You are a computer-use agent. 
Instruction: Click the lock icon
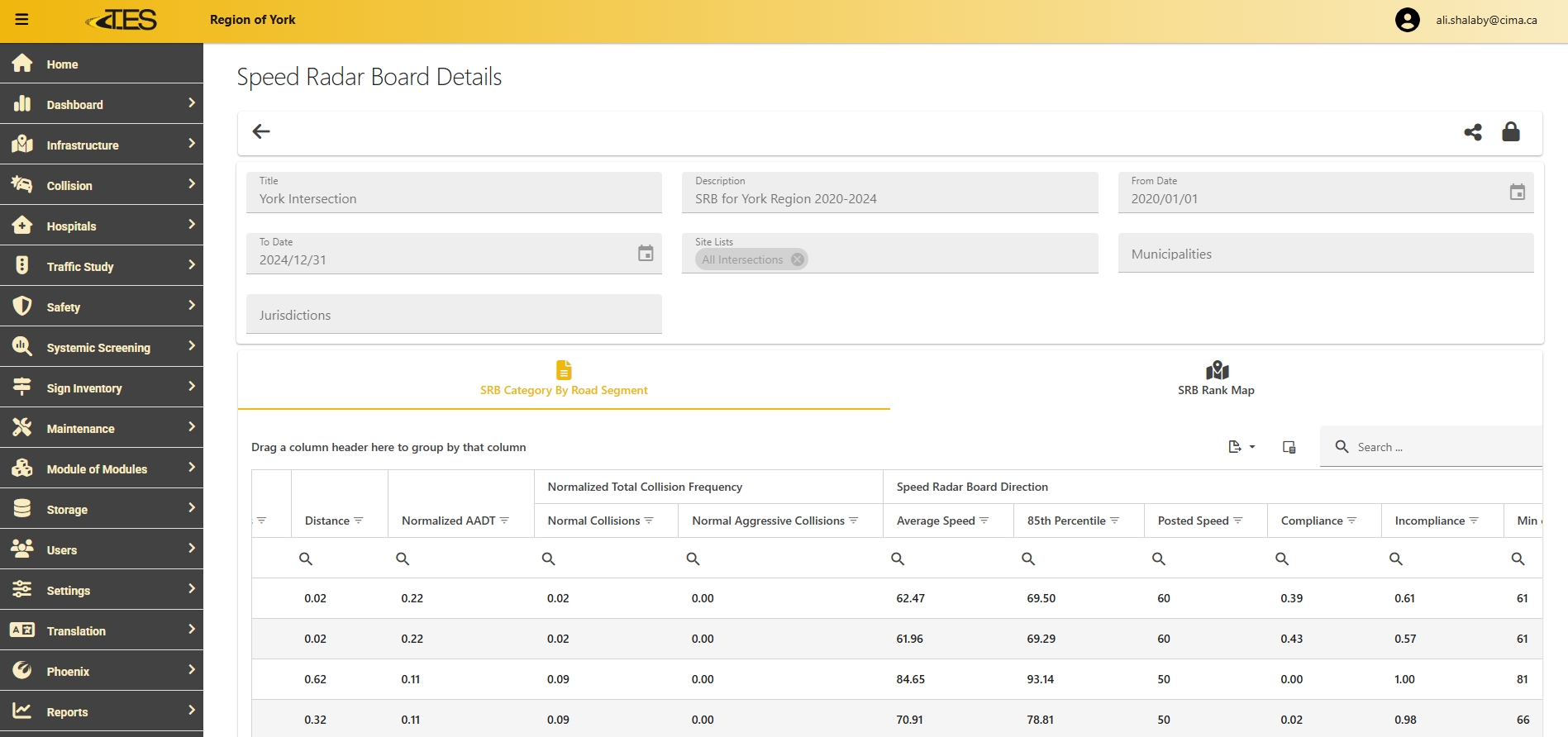[x=1511, y=132]
